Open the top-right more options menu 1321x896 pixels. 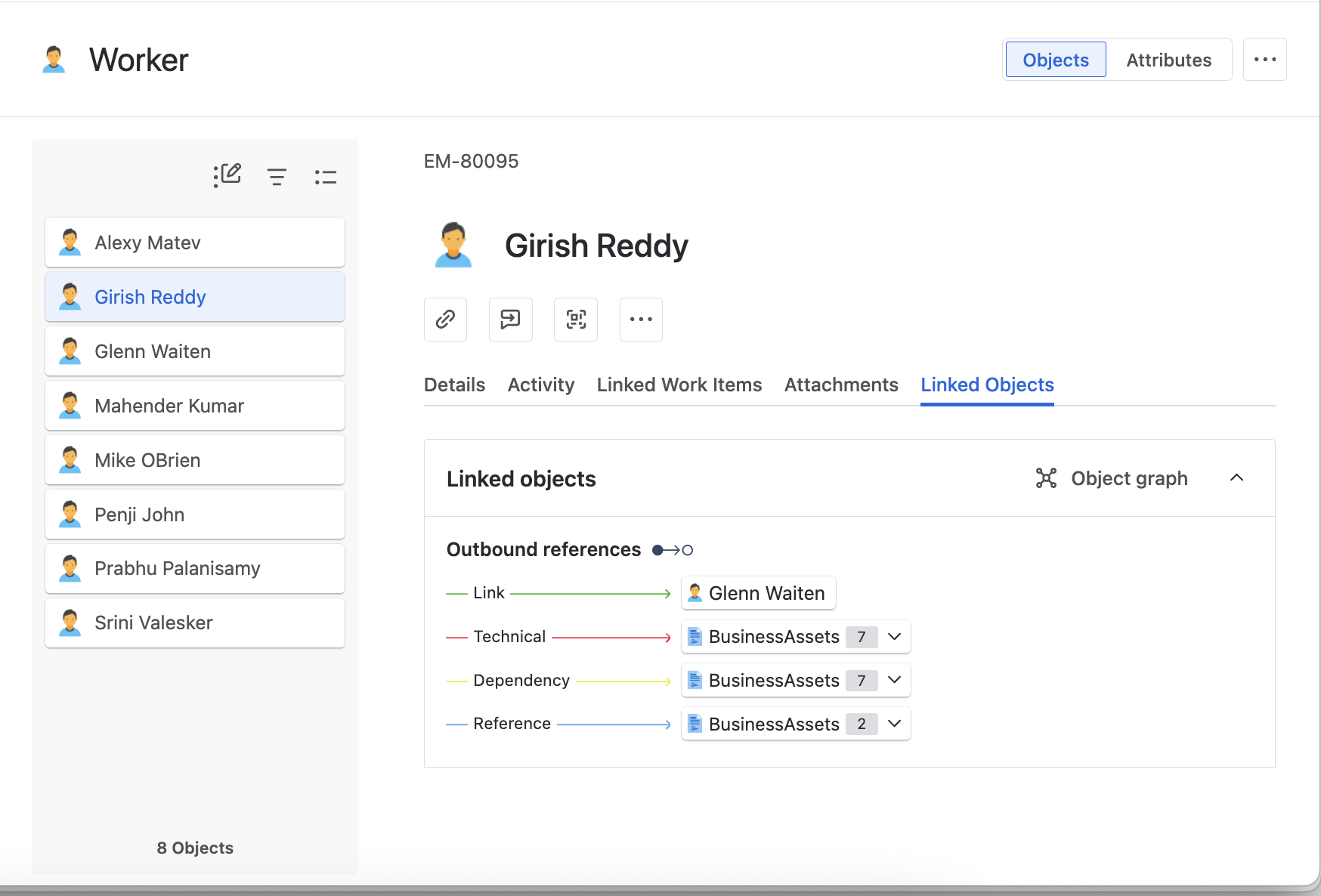point(1265,60)
